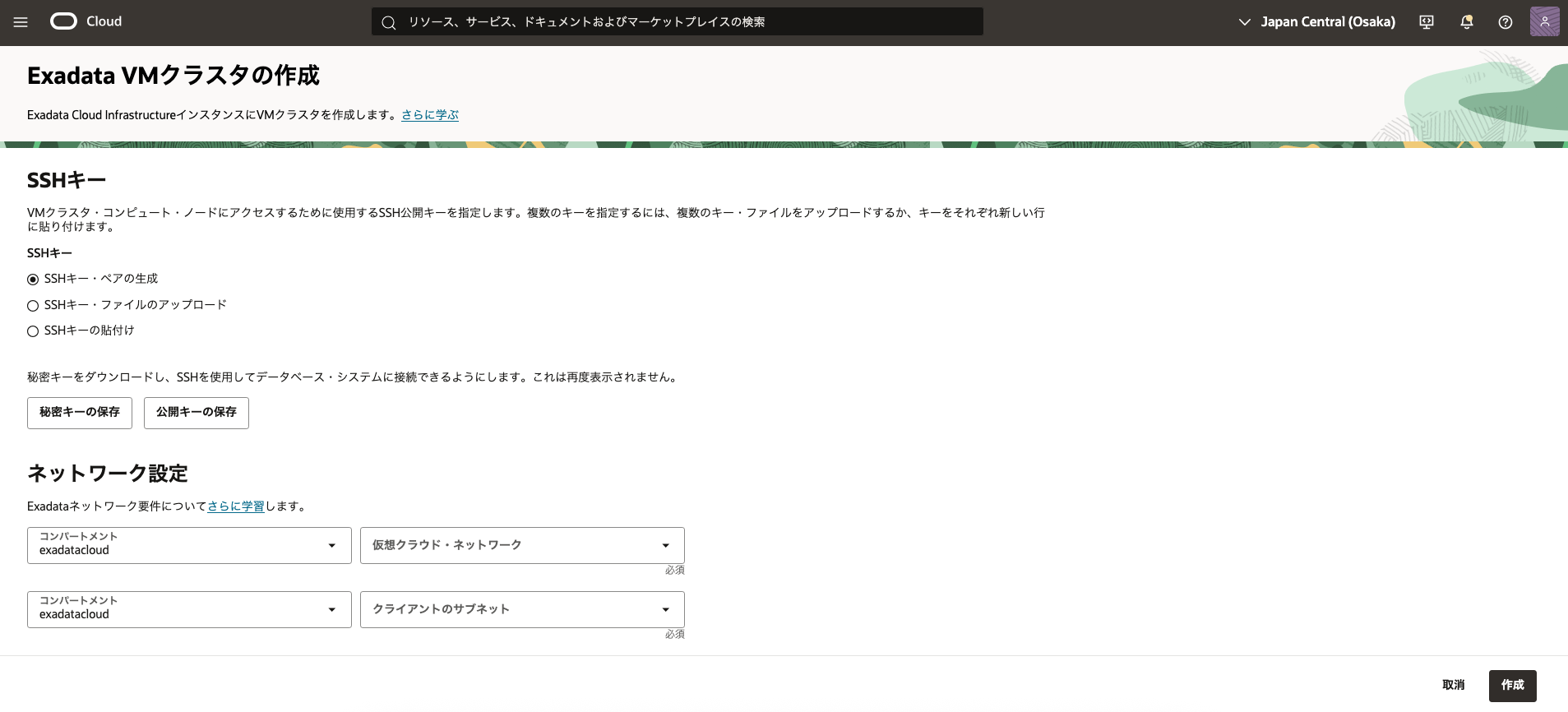Follow the さらに学ぶ link in header

430,115
